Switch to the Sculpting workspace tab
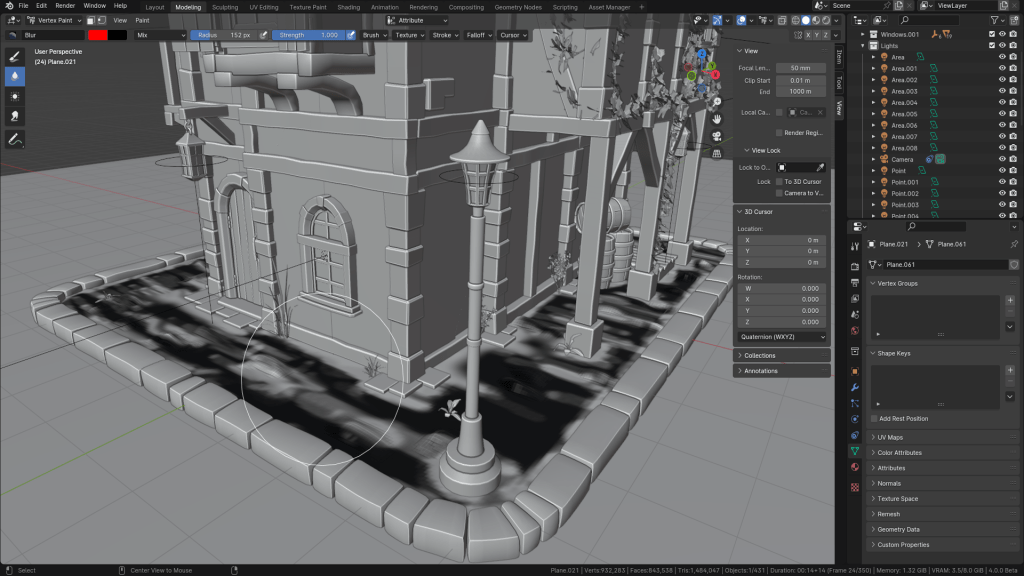Viewport: 1024px width, 576px height. (x=225, y=7)
